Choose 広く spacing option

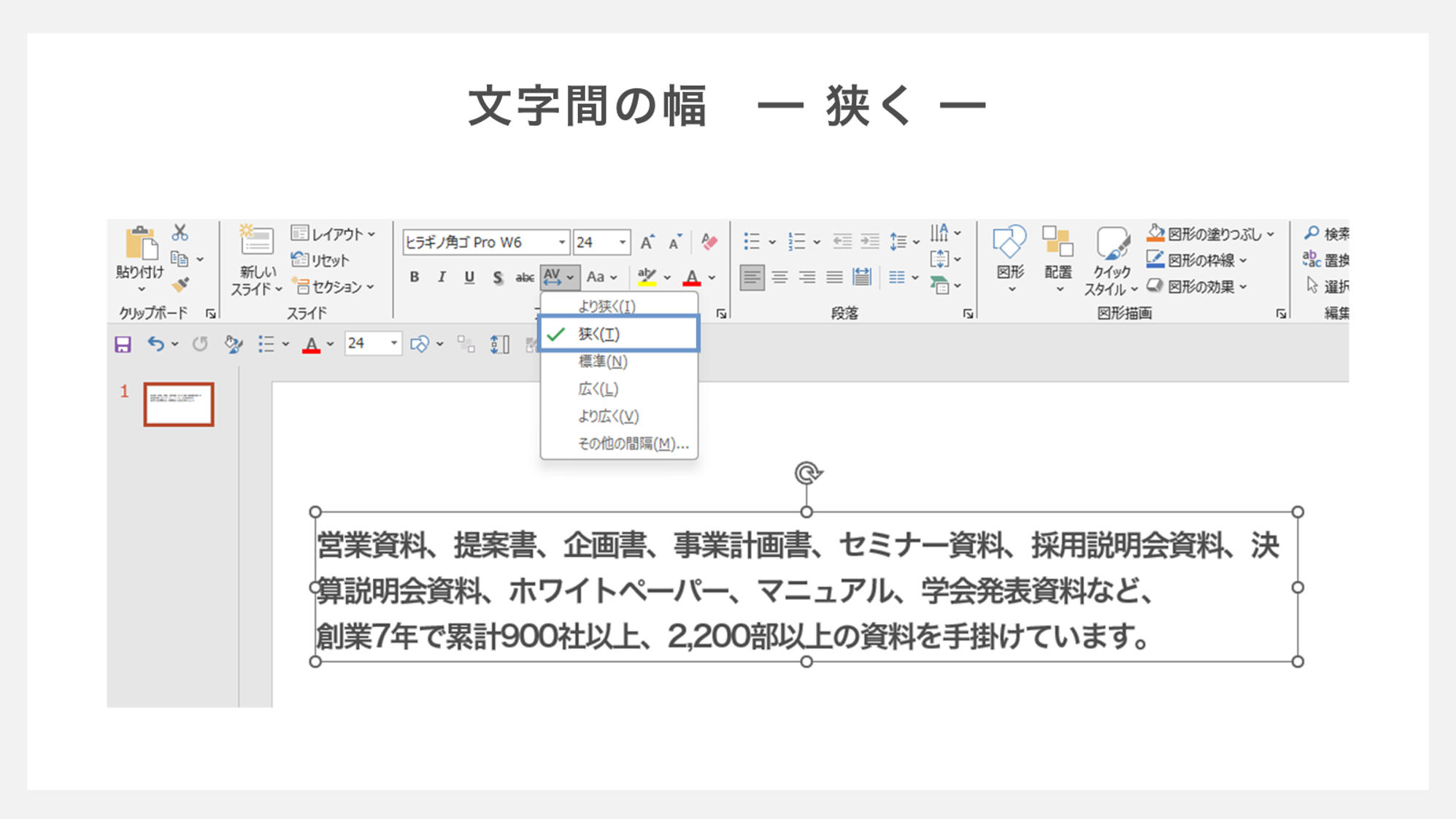click(619, 389)
